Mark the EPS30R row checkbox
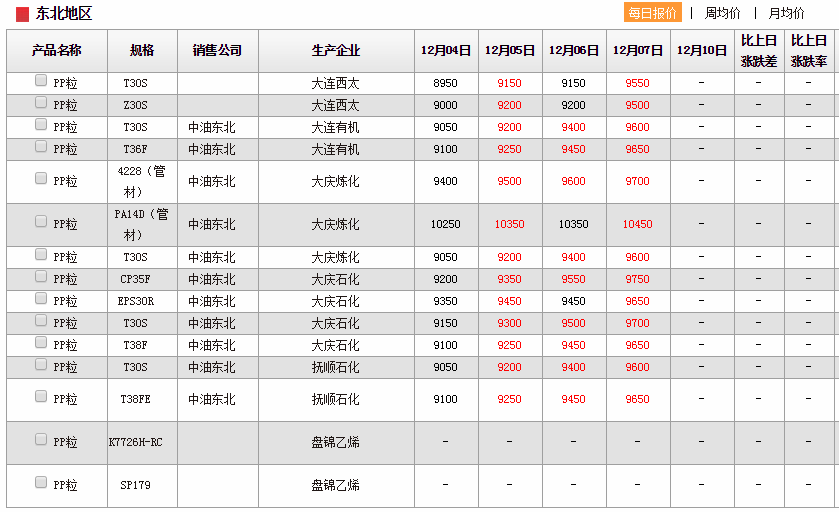This screenshot has height=512, width=839. point(41,299)
